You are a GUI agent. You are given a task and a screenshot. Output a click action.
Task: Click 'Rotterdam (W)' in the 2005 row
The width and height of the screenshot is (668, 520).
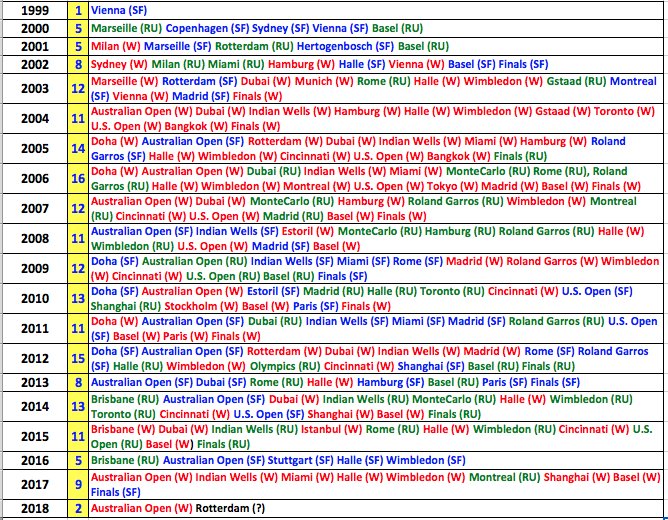coord(285,141)
